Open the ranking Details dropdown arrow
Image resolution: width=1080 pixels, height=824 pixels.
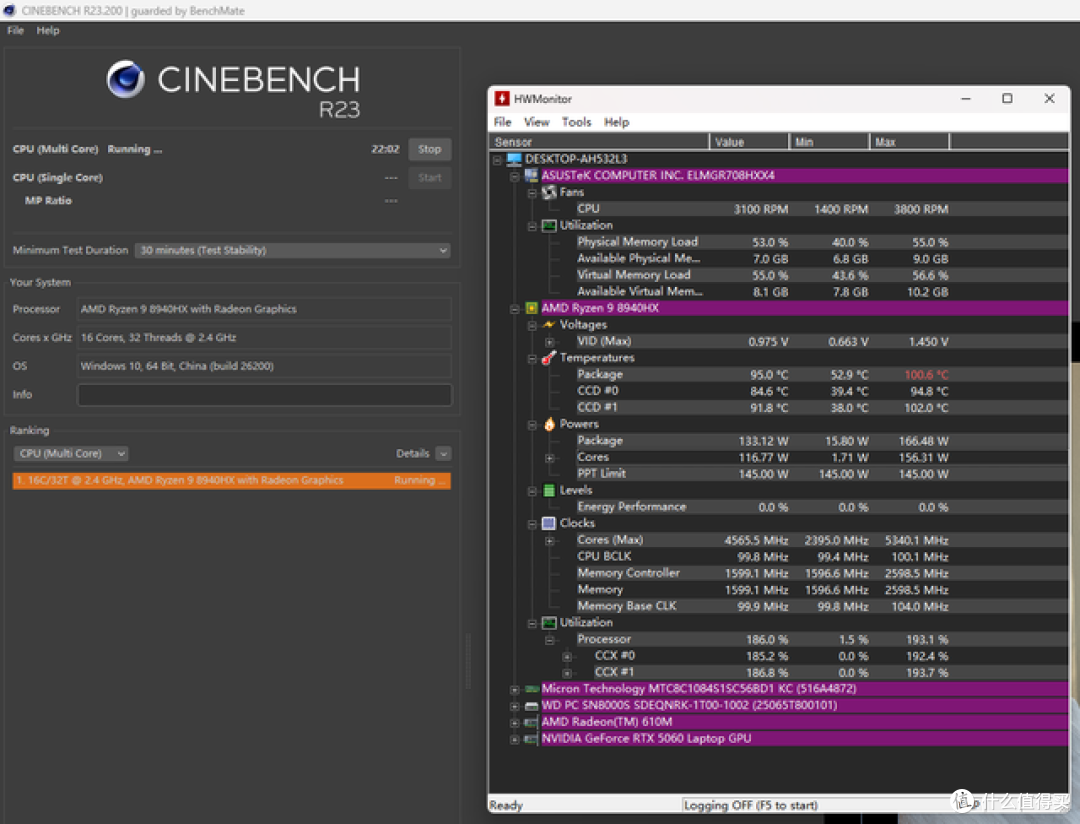click(x=444, y=453)
